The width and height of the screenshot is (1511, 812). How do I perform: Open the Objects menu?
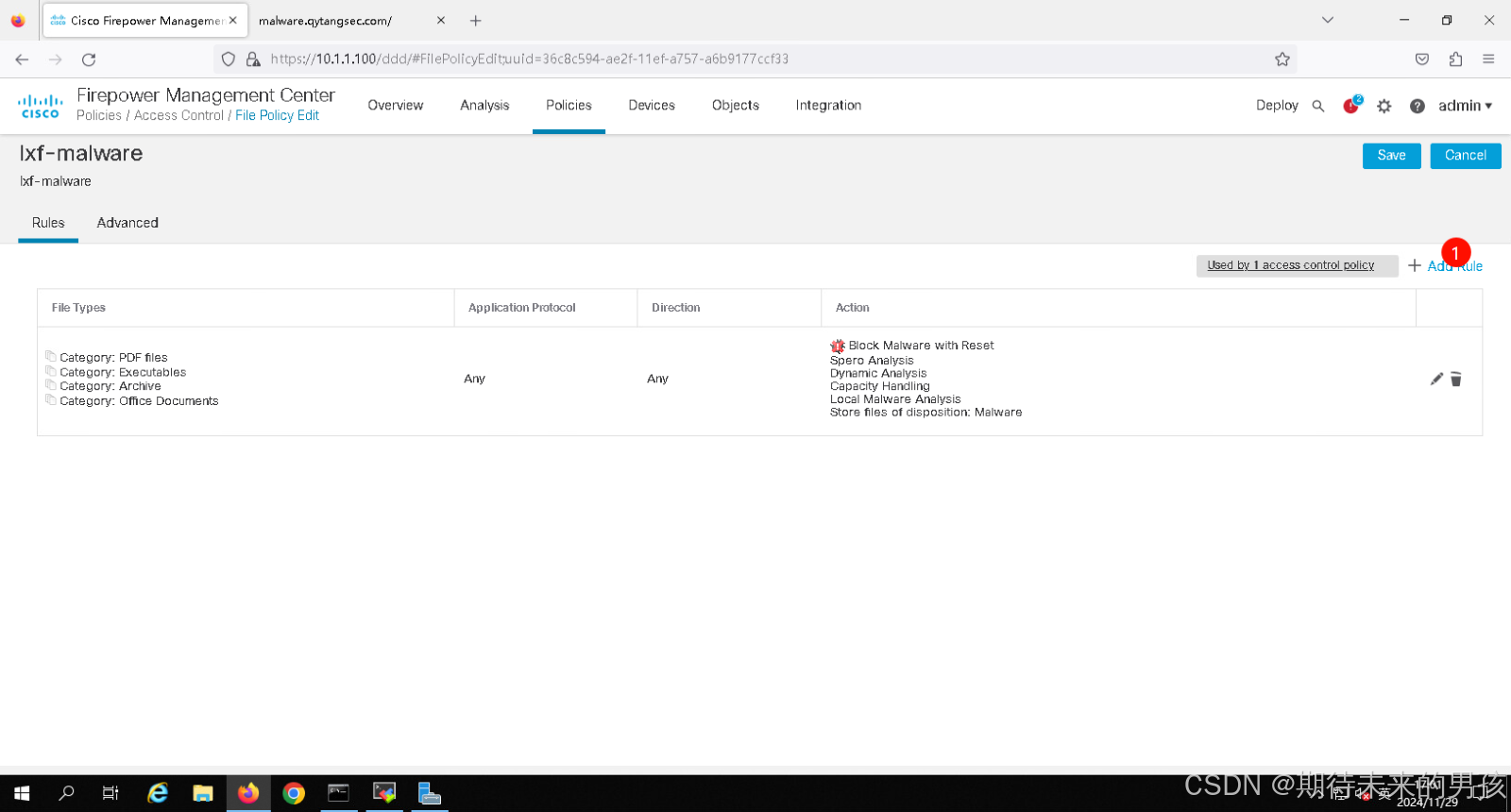[736, 106]
